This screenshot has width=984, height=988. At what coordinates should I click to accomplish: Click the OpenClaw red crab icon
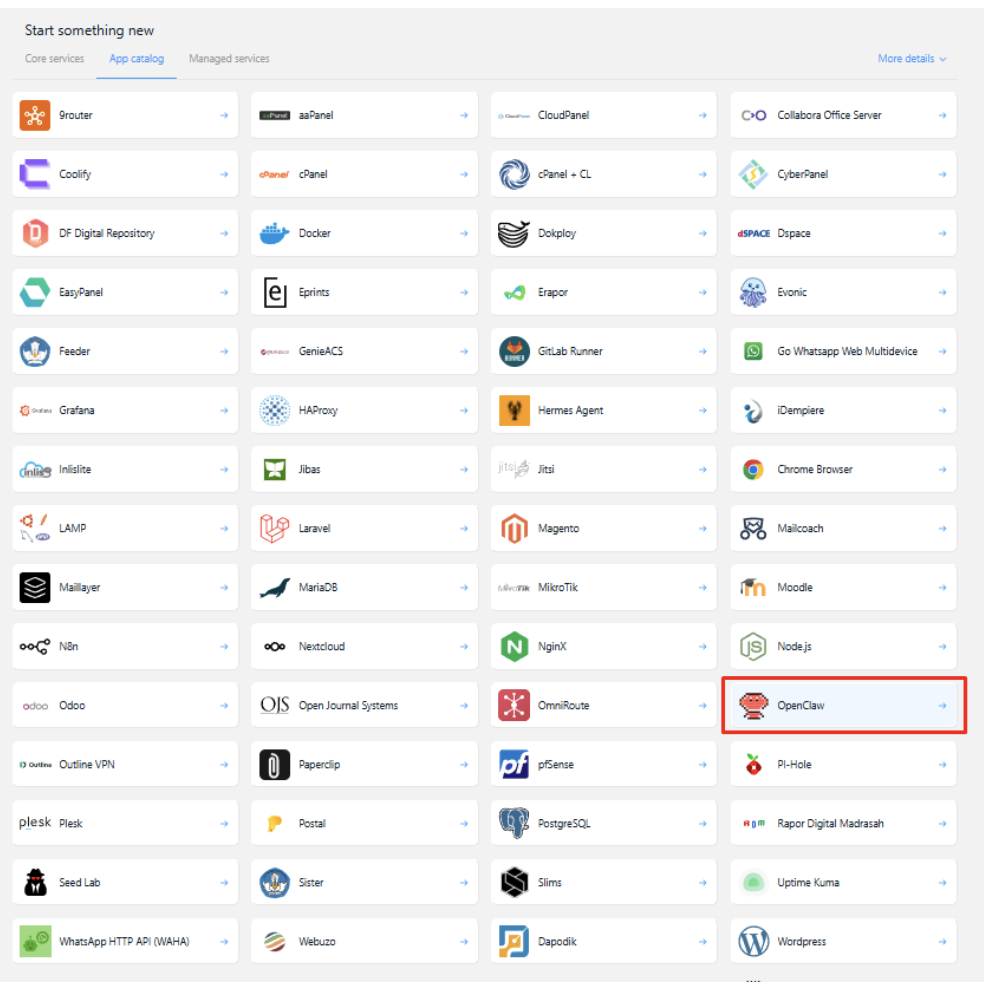[x=753, y=706]
